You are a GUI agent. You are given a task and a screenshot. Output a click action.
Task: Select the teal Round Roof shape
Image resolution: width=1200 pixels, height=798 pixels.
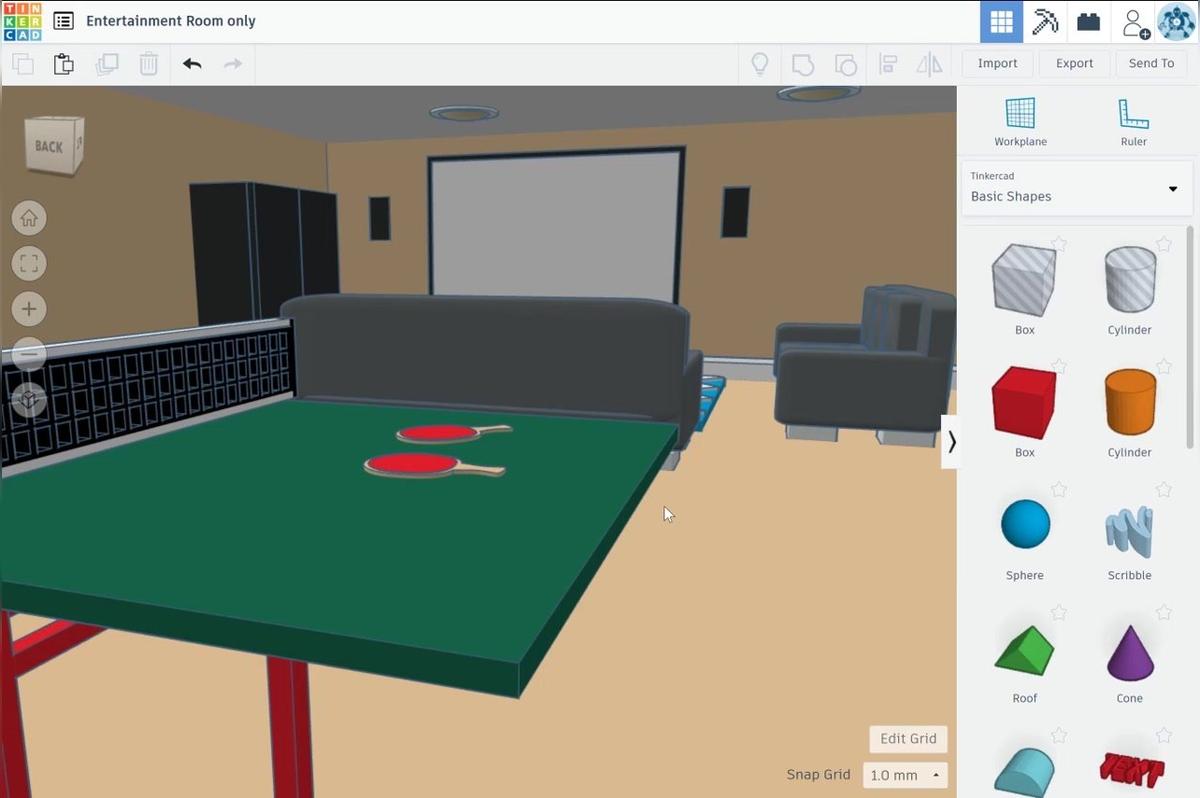tap(1024, 772)
